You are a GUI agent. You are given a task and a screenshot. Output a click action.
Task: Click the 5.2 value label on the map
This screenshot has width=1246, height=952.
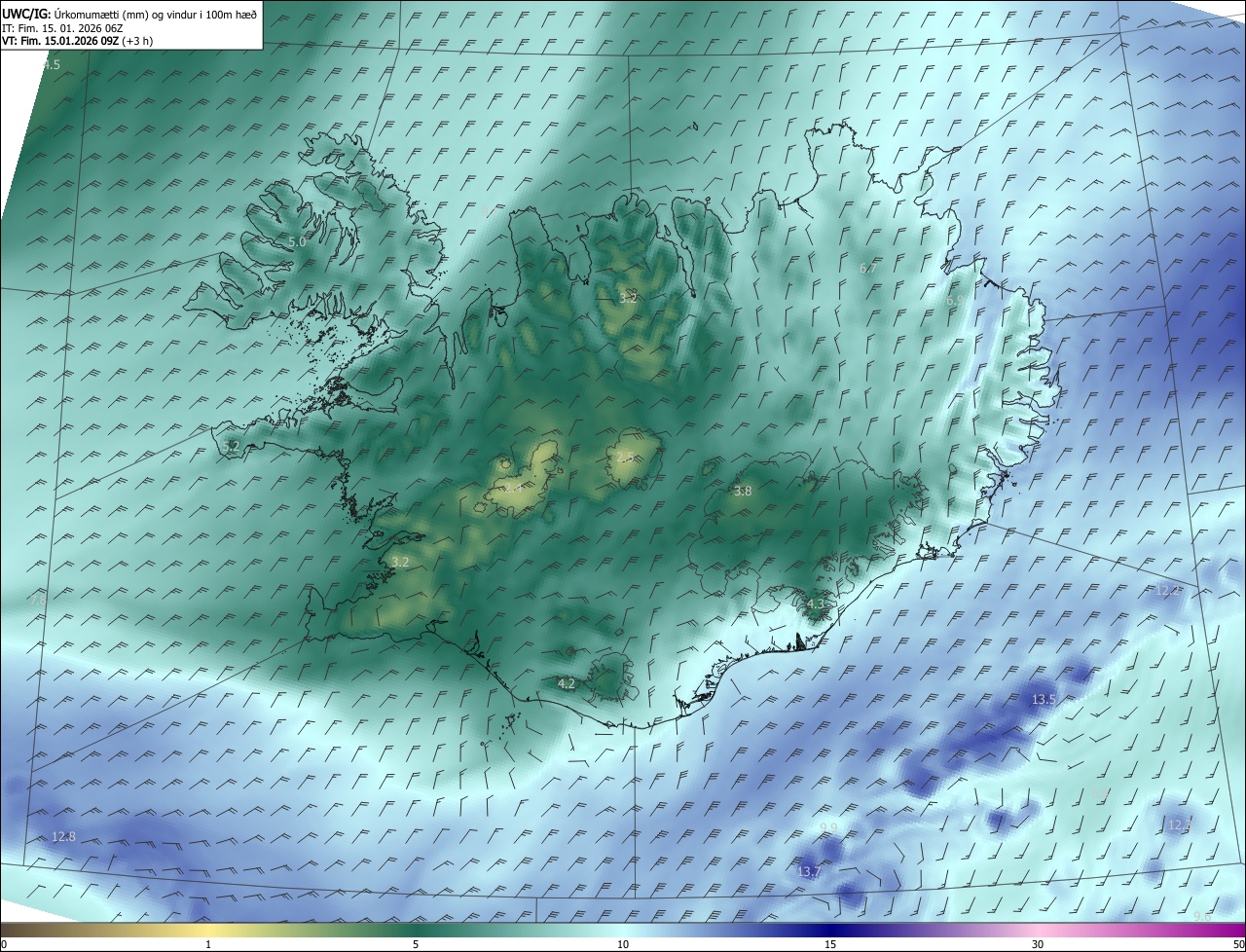231,446
